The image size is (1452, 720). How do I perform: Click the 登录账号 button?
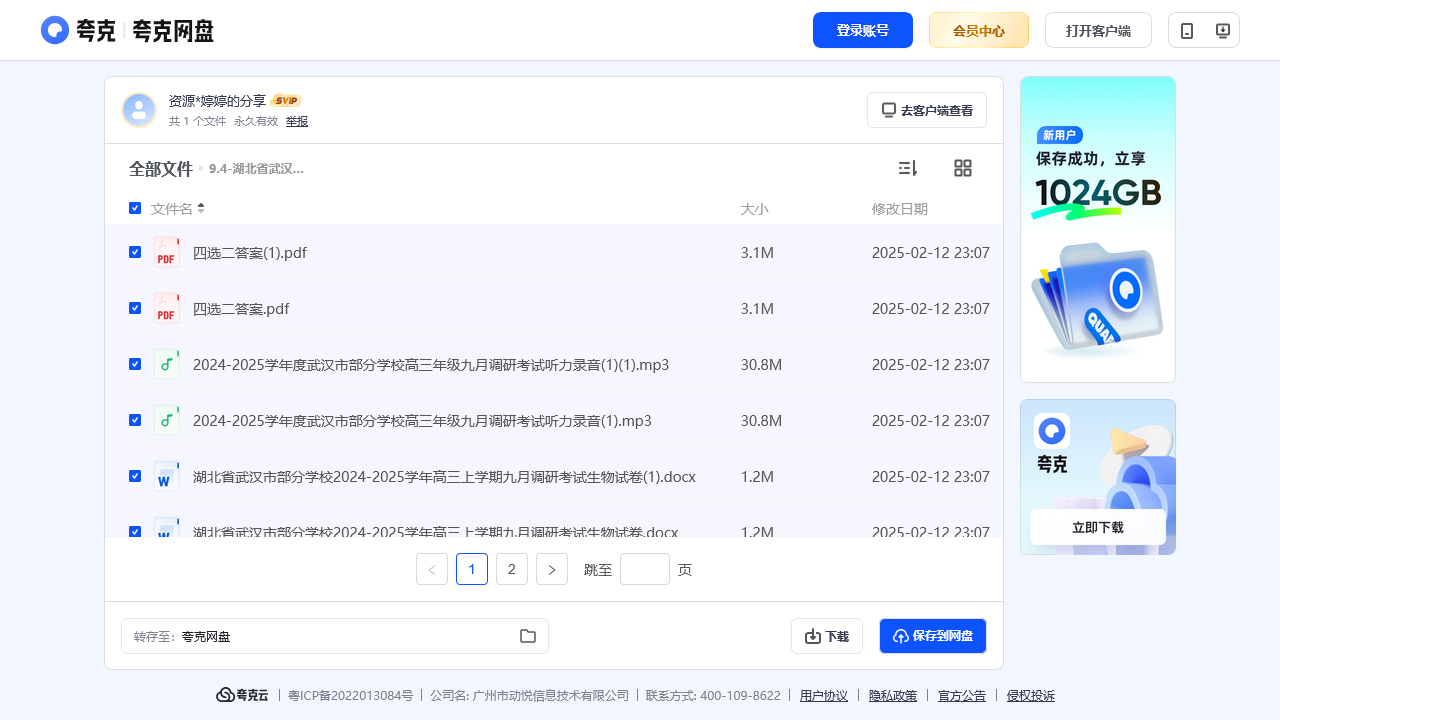pyautogui.click(x=863, y=30)
